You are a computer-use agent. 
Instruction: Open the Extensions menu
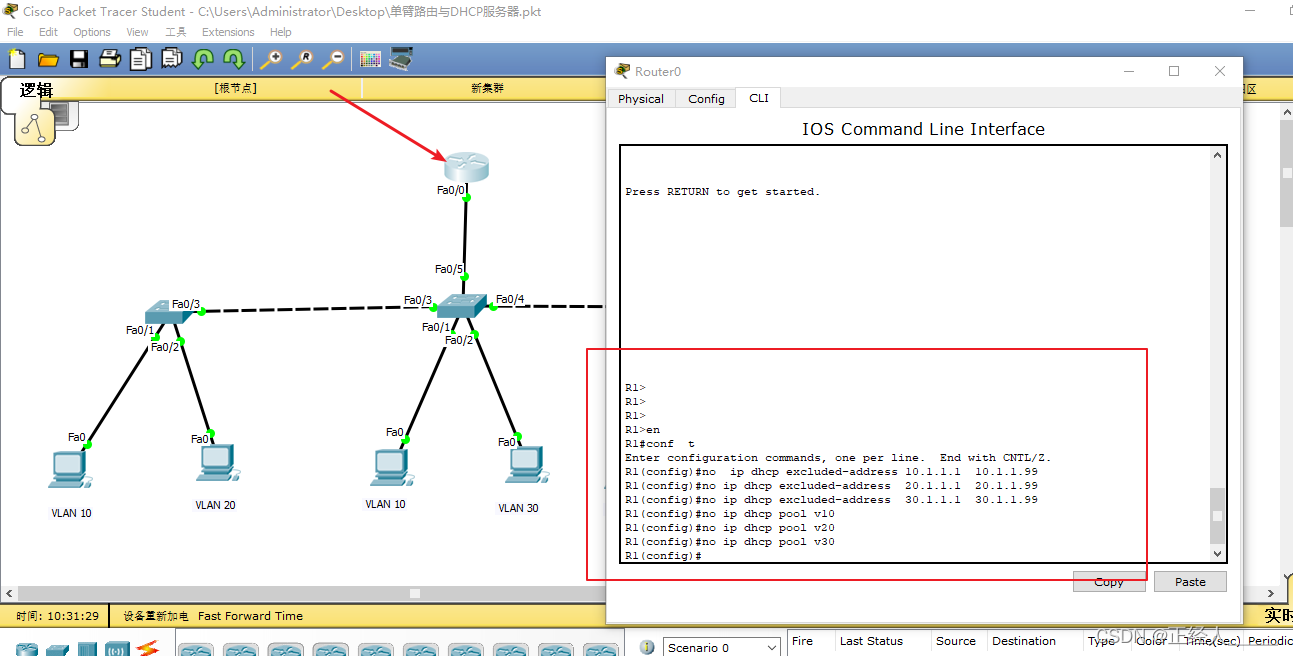228,31
